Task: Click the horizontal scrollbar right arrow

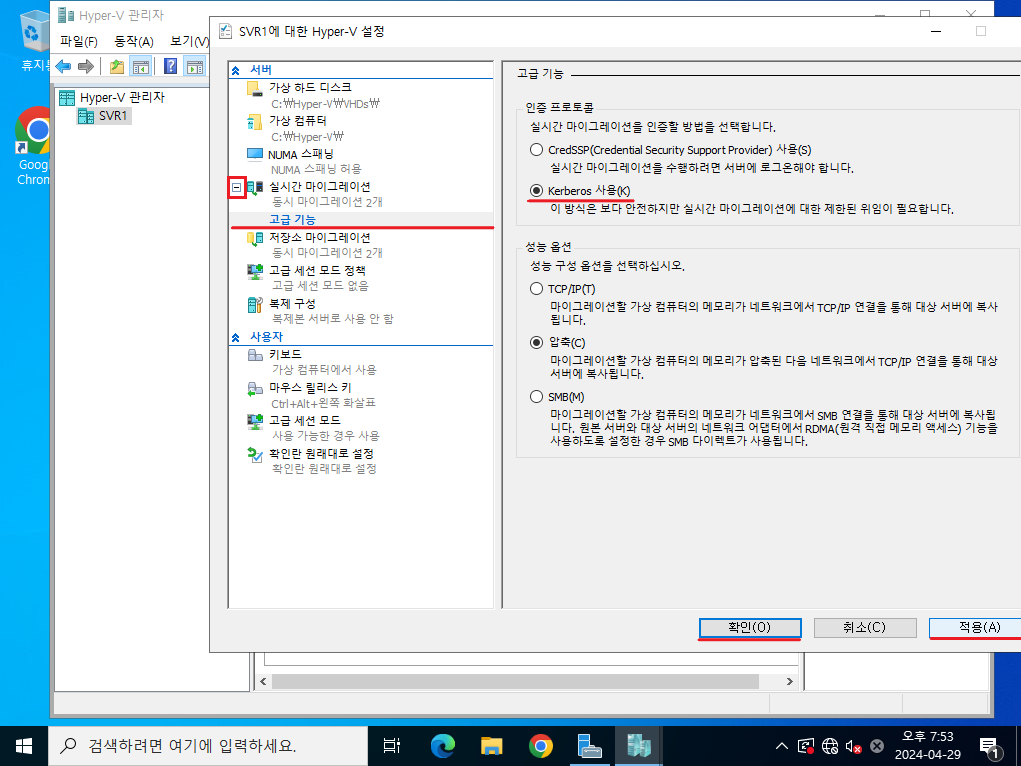Action: pyautogui.click(x=790, y=681)
